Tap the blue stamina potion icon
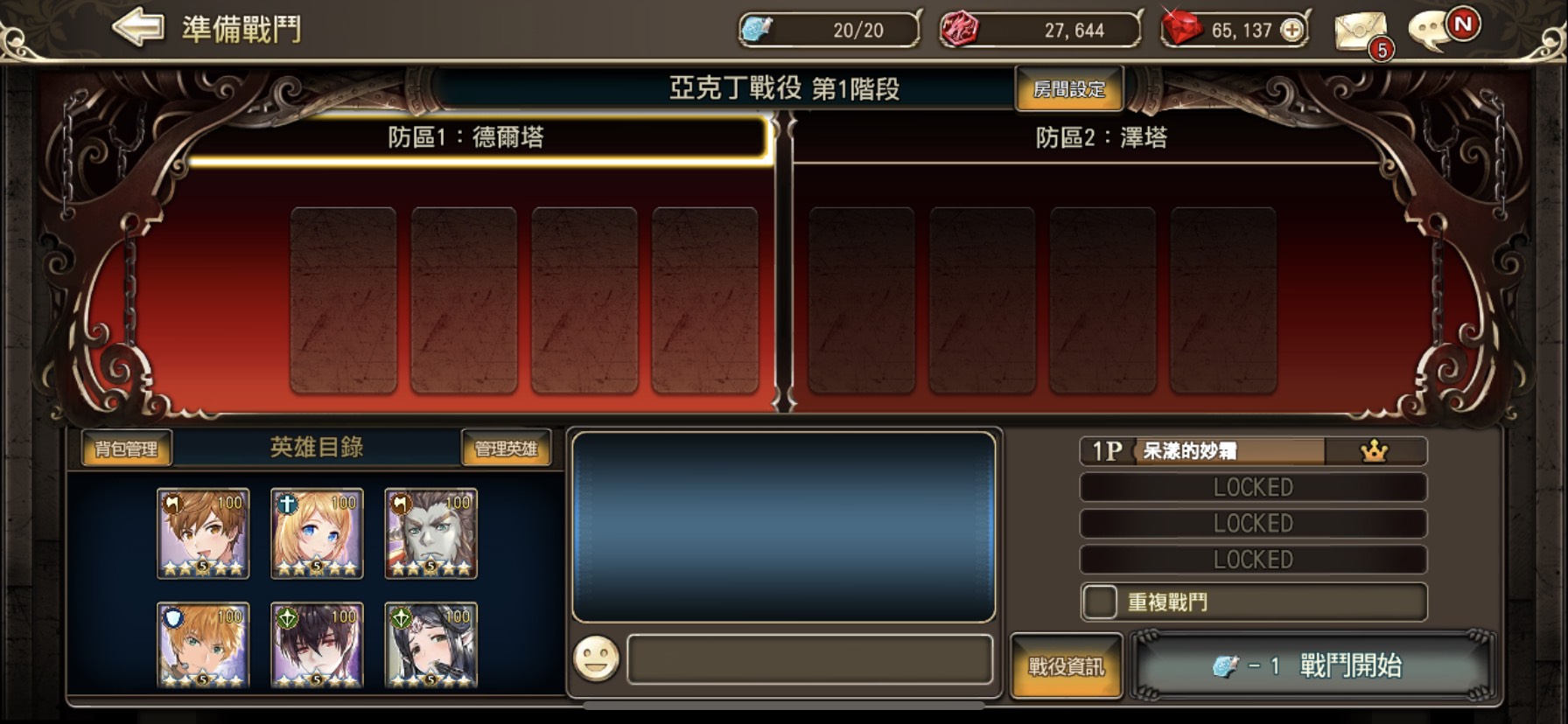This screenshot has width=1568, height=724. coord(756,30)
